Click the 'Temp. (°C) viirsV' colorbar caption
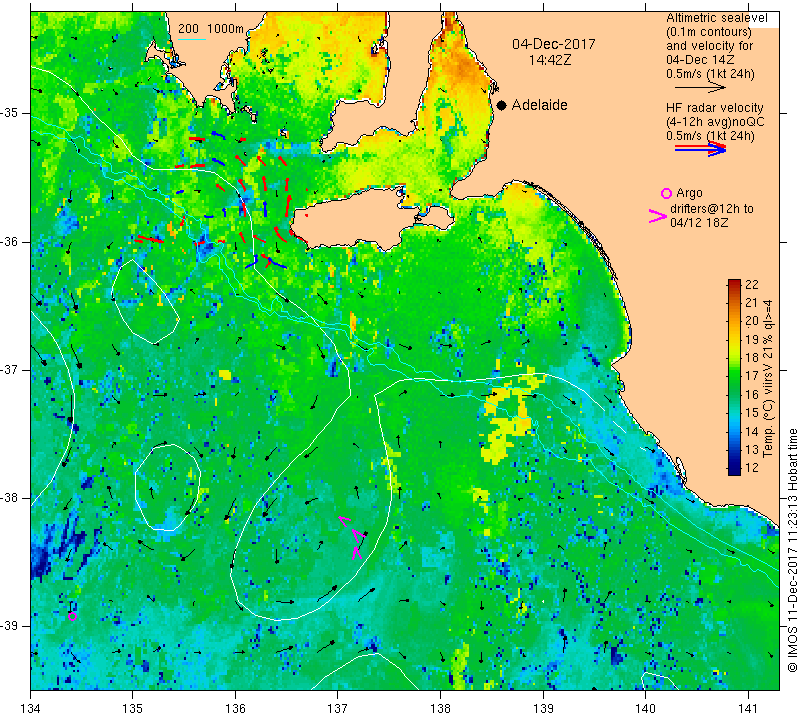Viewport: 800px width, 720px height. point(768,379)
